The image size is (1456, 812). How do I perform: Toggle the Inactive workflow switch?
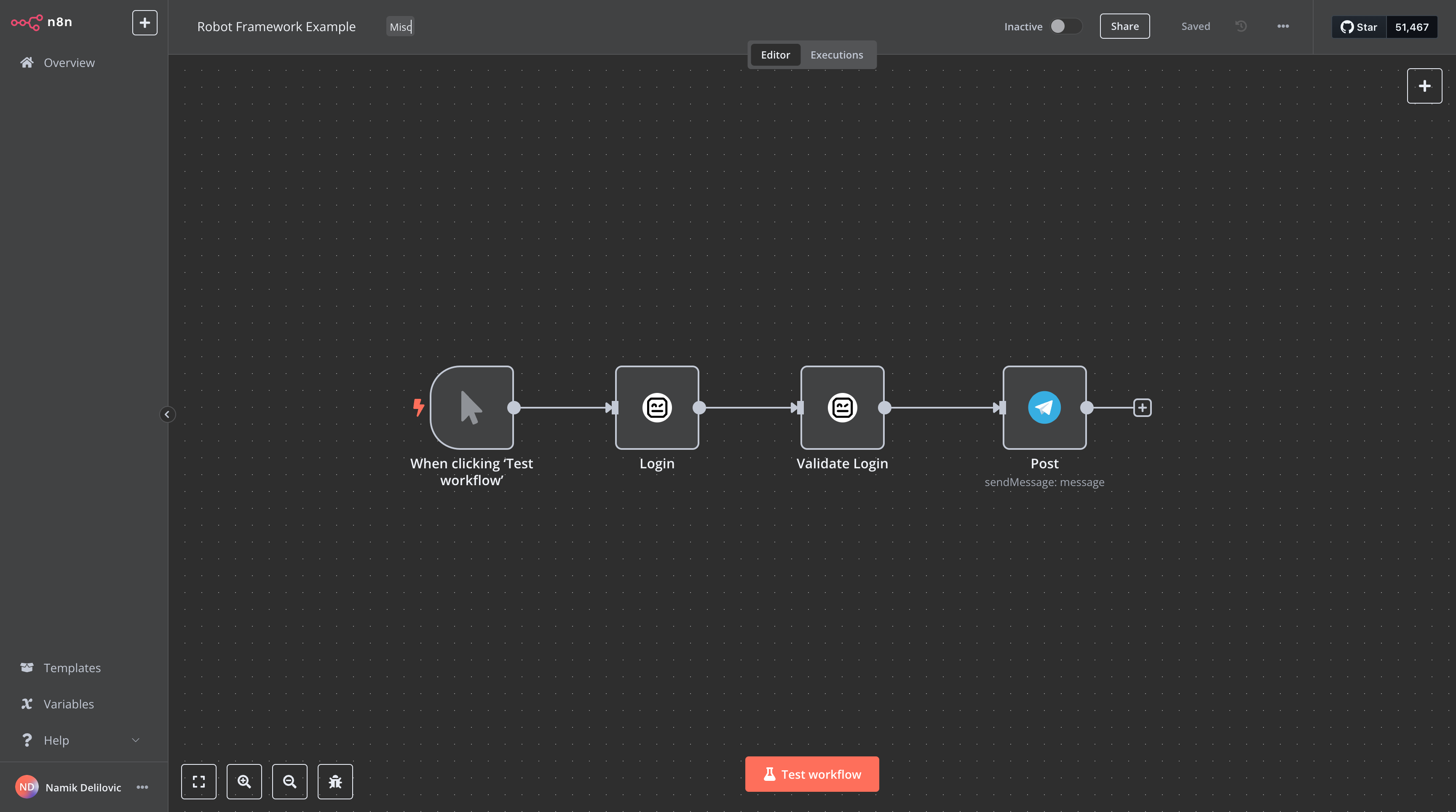[1065, 26]
